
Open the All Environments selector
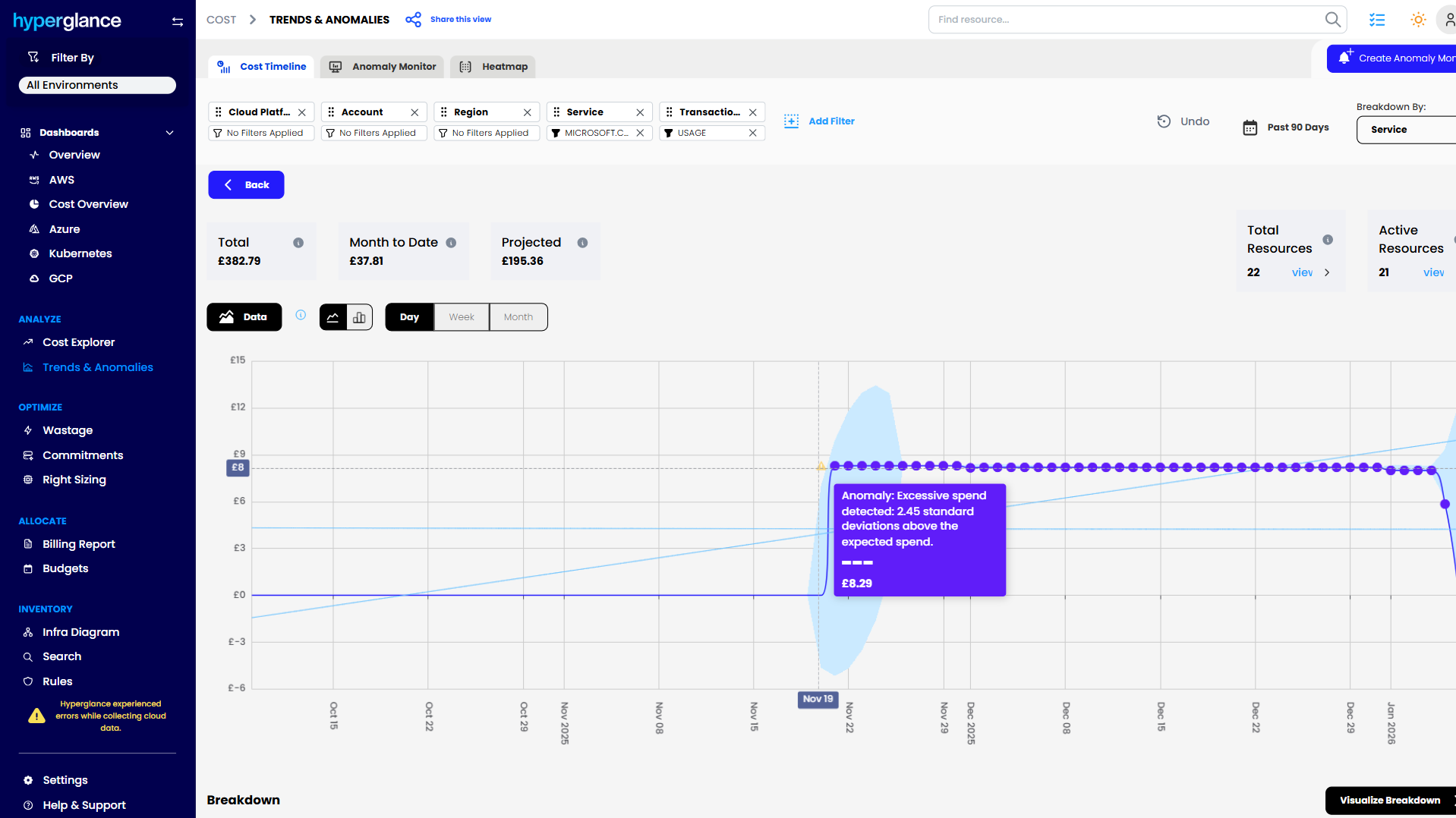click(97, 85)
